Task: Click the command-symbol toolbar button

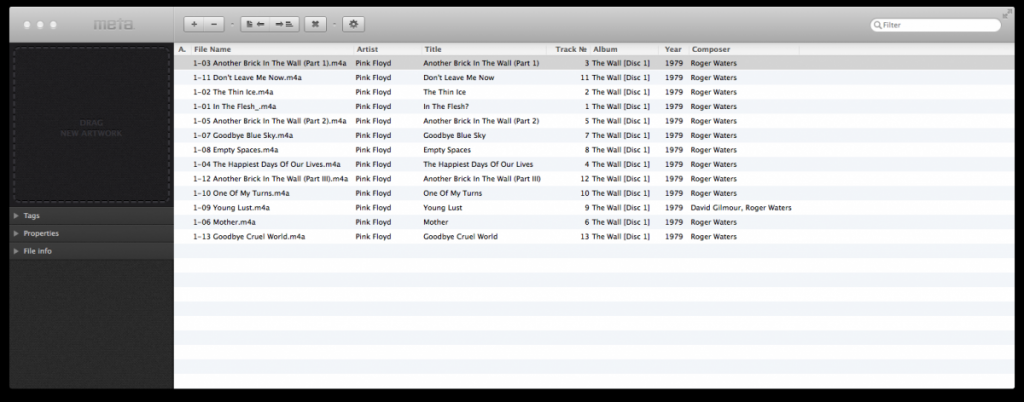Action: click(315, 23)
